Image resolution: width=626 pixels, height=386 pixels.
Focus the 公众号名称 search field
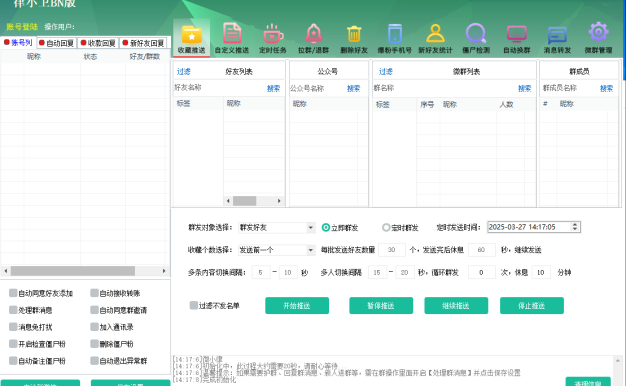(317, 88)
